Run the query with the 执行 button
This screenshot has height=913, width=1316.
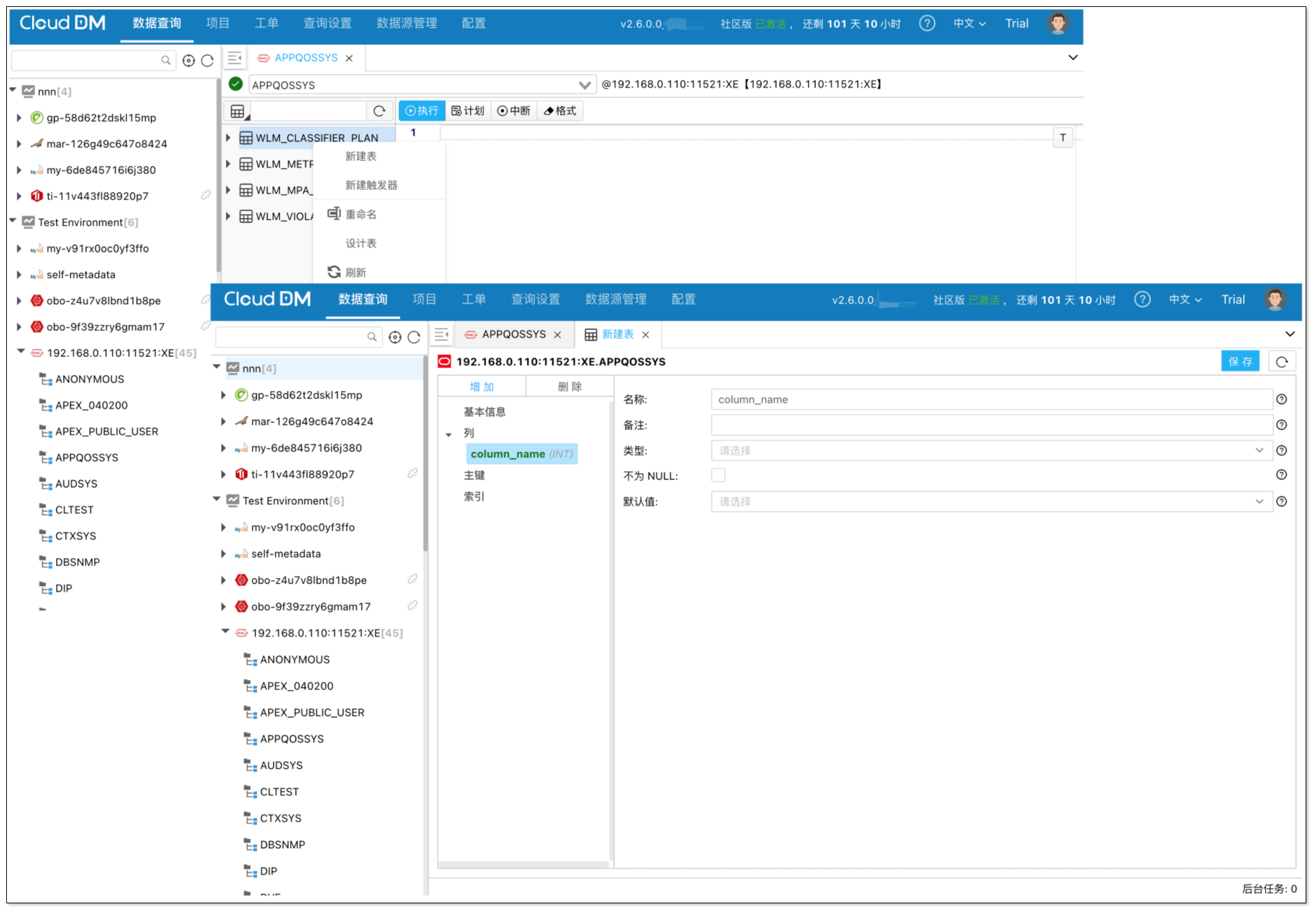[x=422, y=110]
